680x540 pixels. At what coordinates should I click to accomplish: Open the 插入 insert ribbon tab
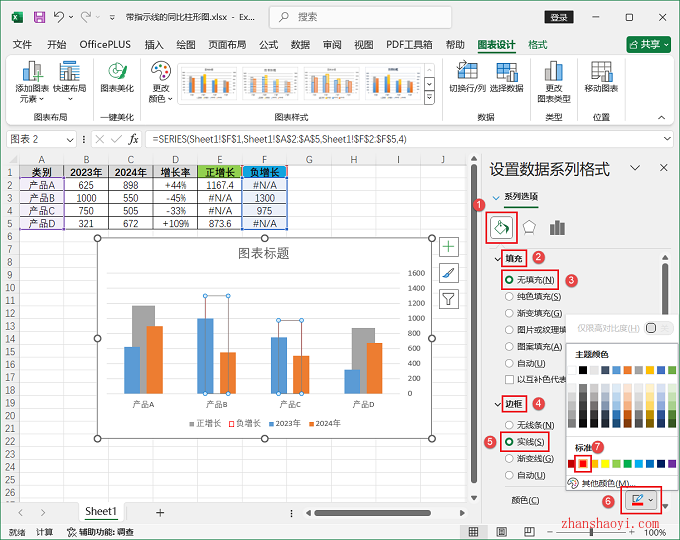[153, 45]
